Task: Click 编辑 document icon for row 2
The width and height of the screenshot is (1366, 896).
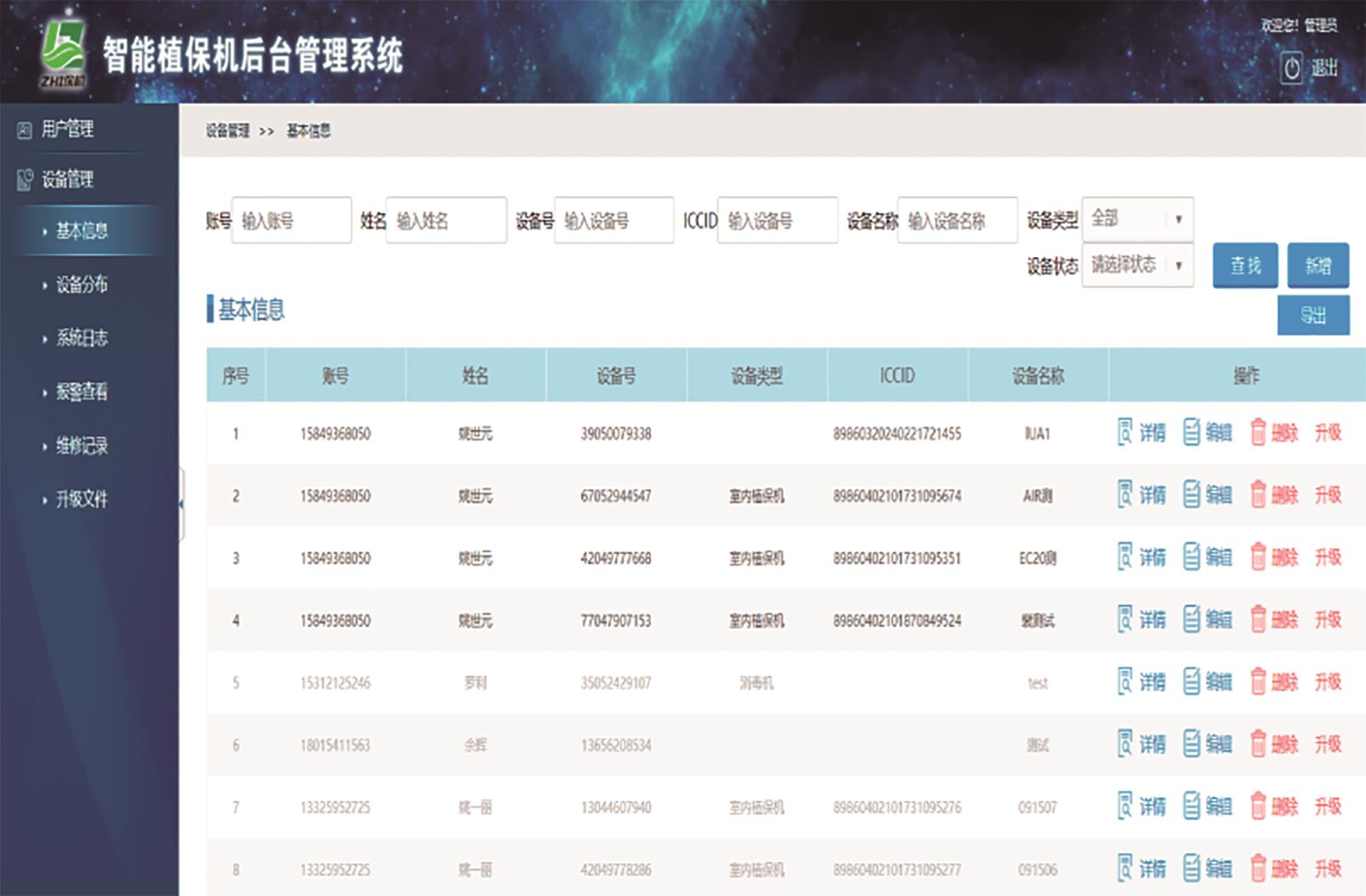Action: [1191, 494]
